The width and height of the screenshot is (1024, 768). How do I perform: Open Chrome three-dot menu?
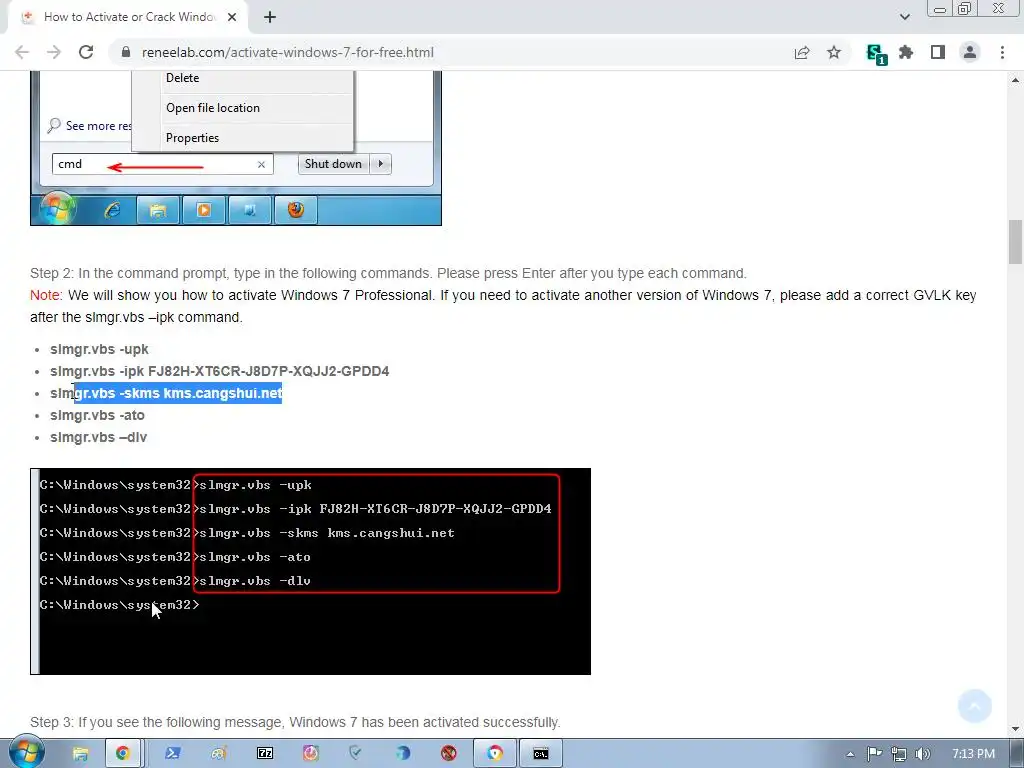pyautogui.click(x=1002, y=52)
